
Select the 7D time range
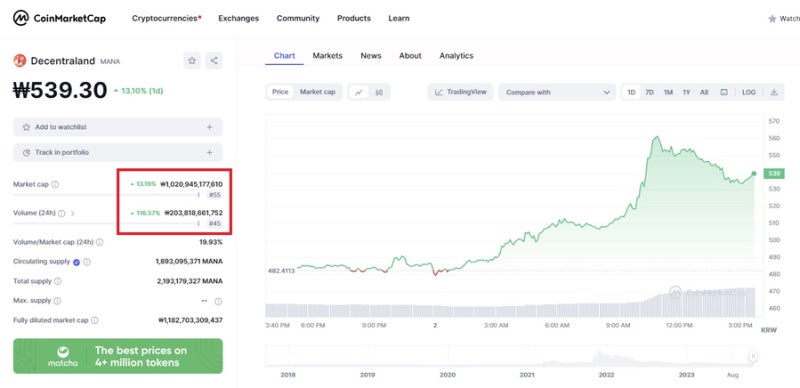[649, 92]
